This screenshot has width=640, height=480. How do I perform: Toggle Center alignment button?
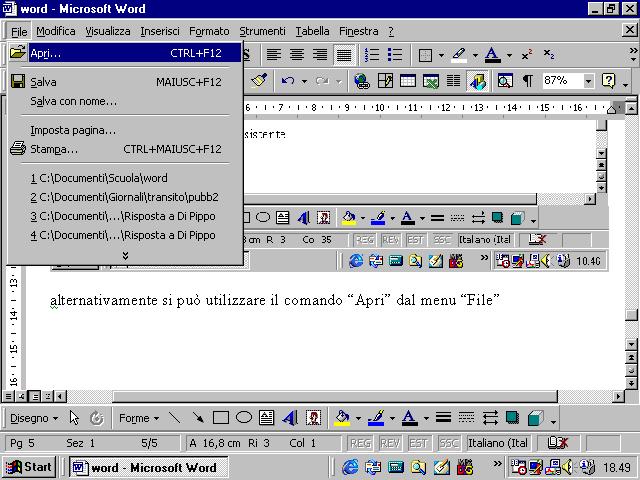click(297, 55)
